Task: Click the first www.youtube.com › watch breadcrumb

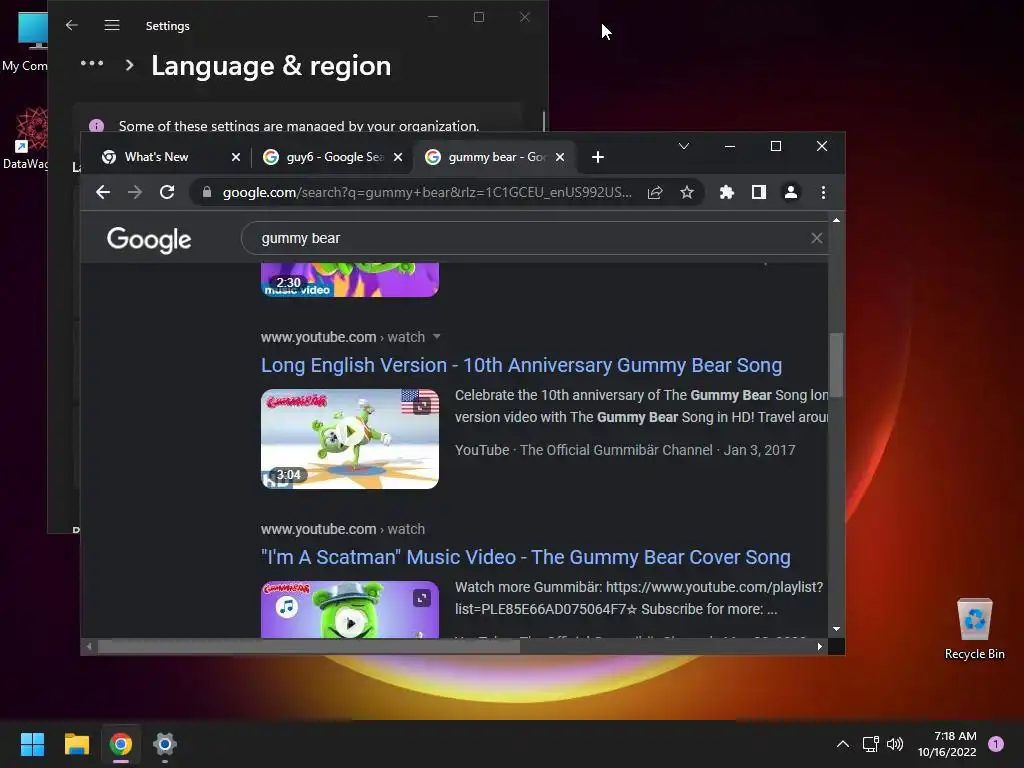Action: [x=342, y=337]
